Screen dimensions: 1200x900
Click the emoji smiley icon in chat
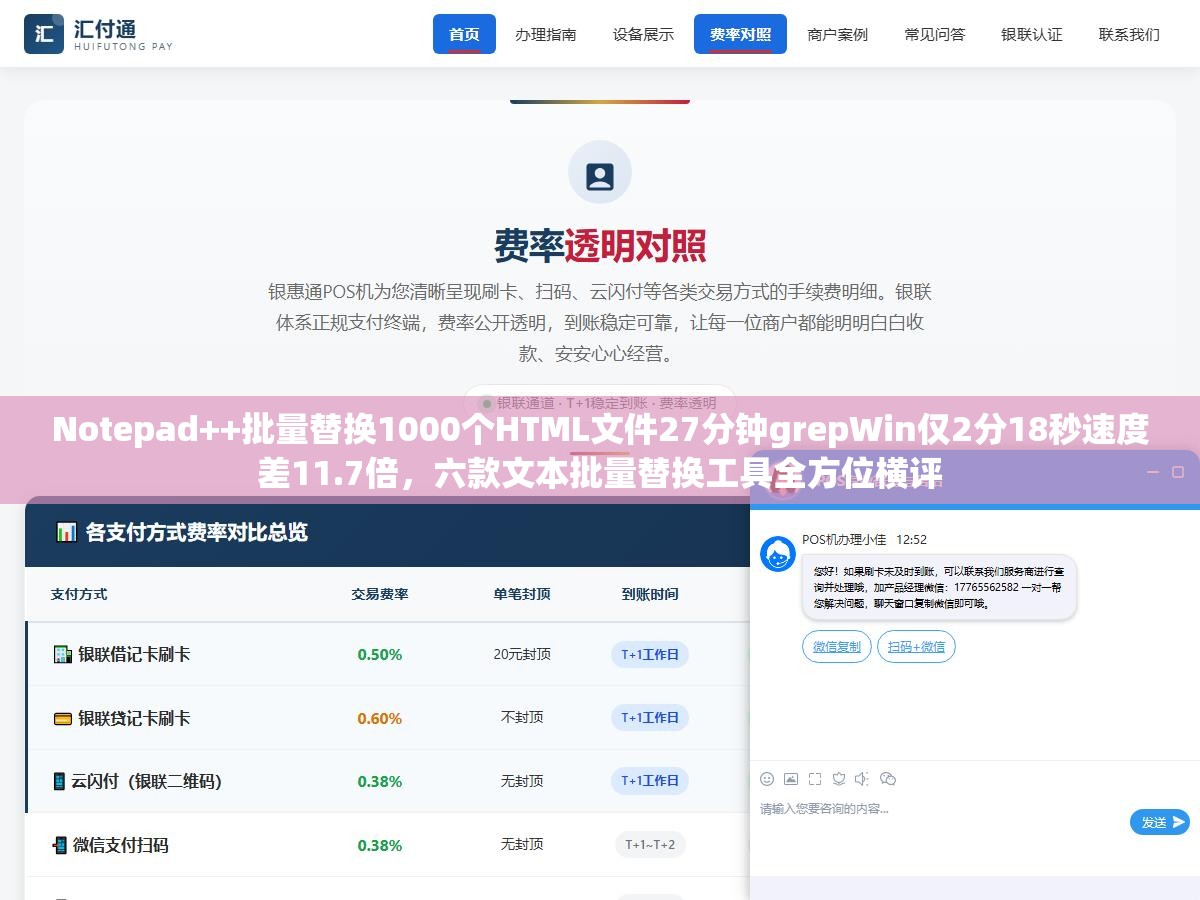pos(767,779)
